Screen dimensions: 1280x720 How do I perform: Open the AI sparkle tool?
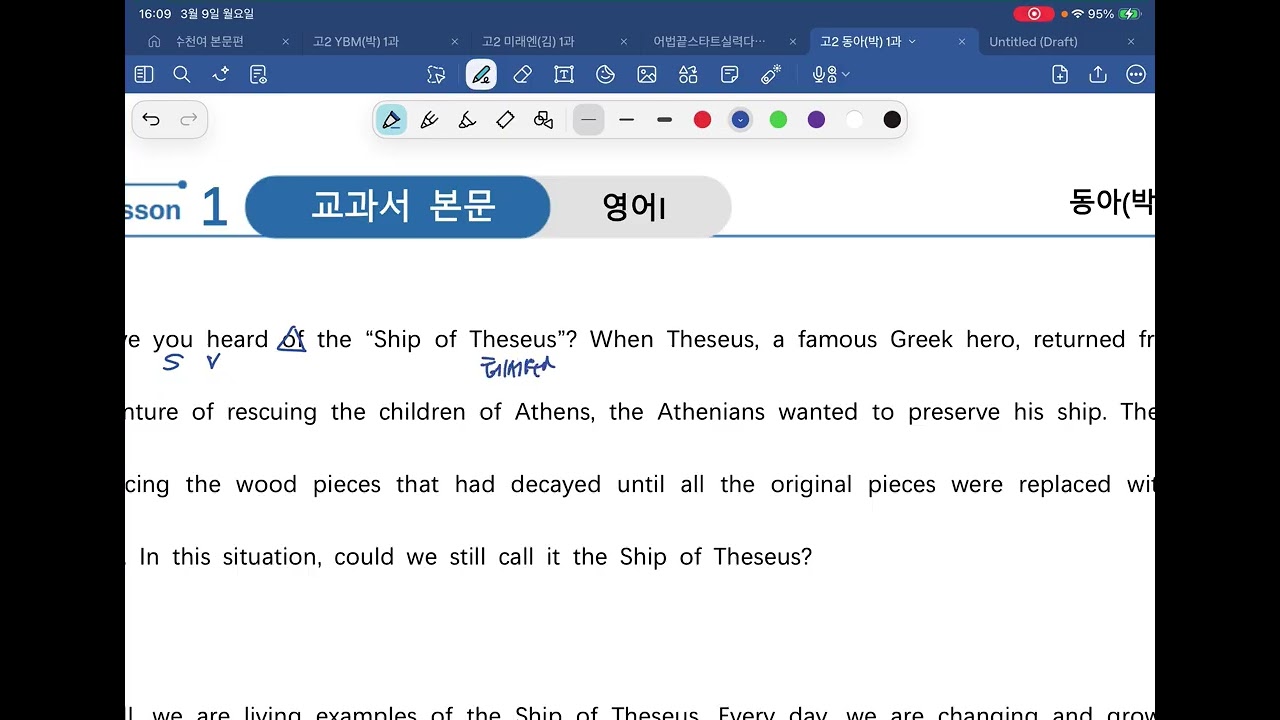[x=221, y=74]
